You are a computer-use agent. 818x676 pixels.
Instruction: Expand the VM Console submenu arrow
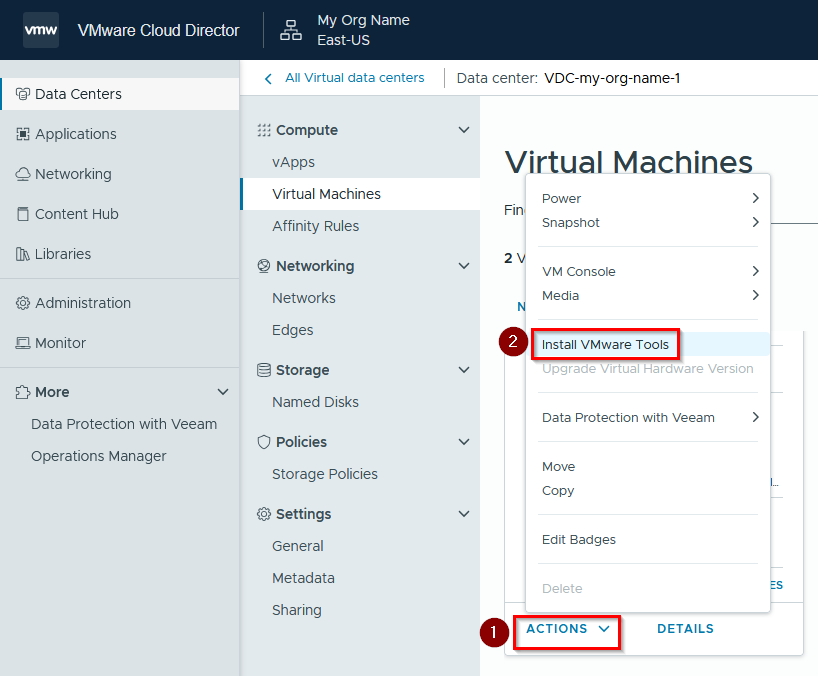point(755,271)
